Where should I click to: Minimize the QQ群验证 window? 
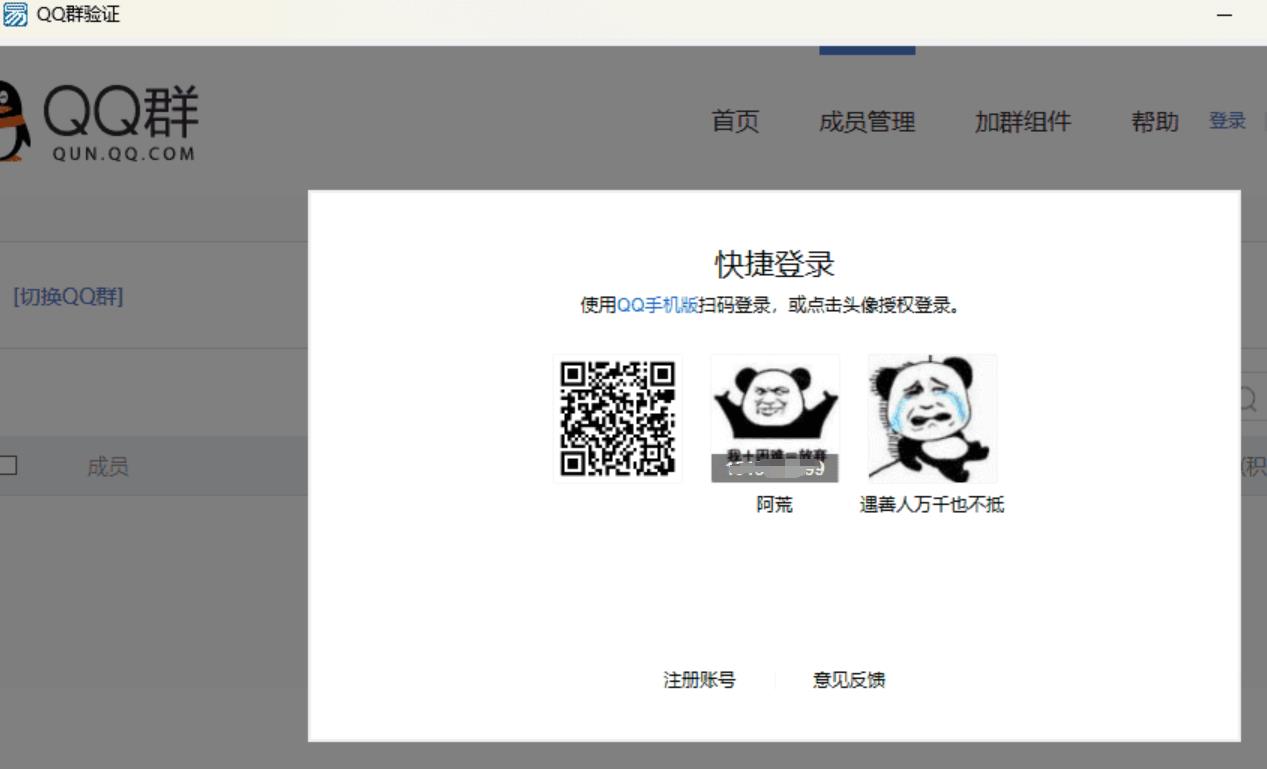1224,16
